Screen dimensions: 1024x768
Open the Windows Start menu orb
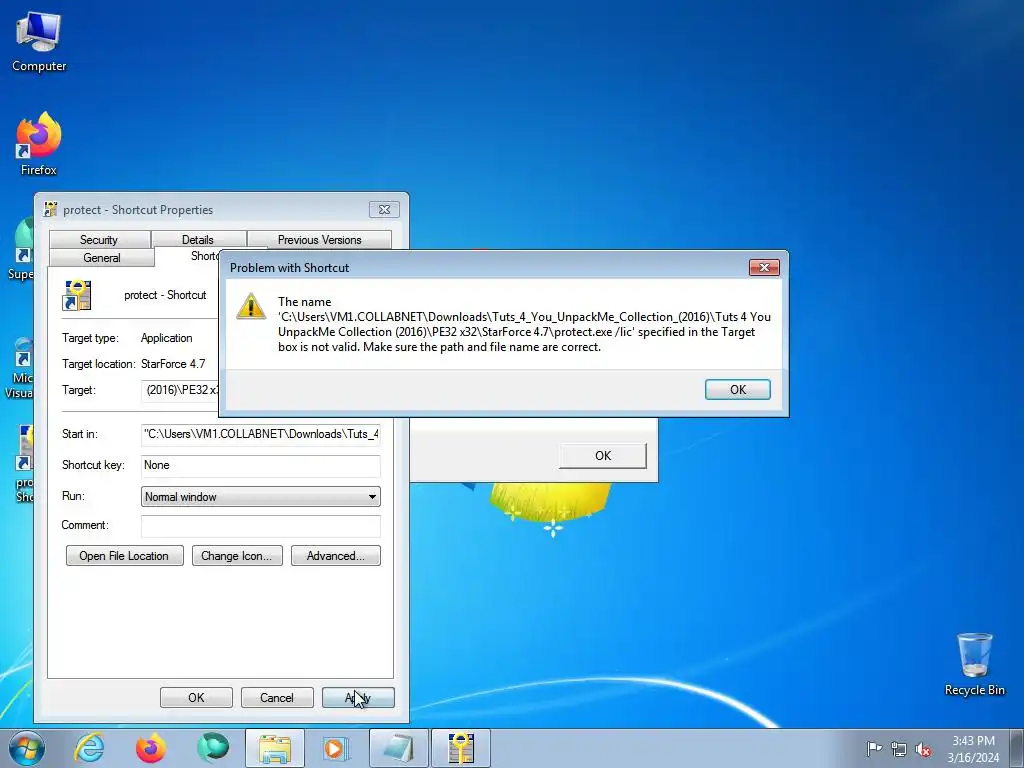point(27,748)
